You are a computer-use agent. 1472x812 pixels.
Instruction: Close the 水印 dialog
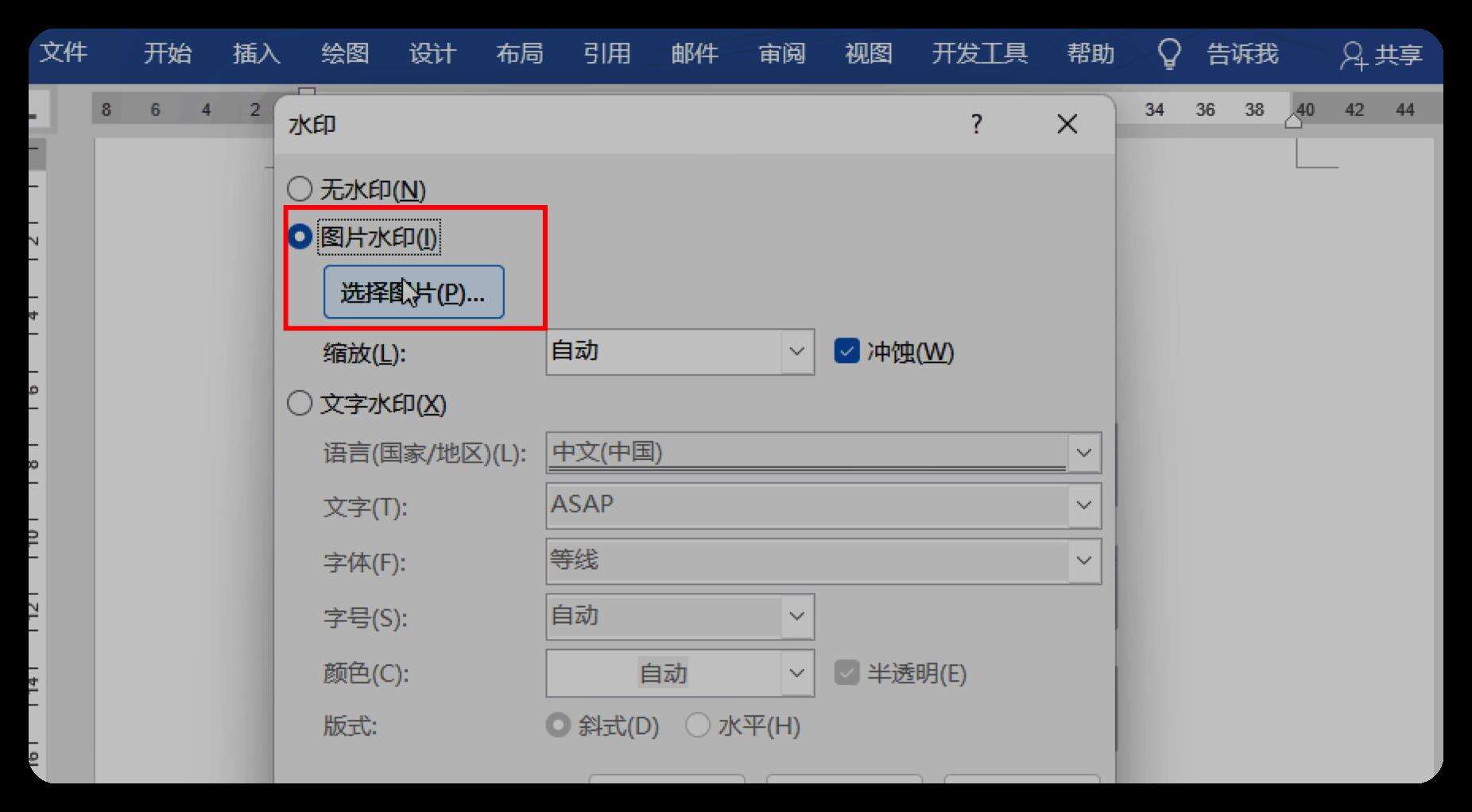point(1067,124)
